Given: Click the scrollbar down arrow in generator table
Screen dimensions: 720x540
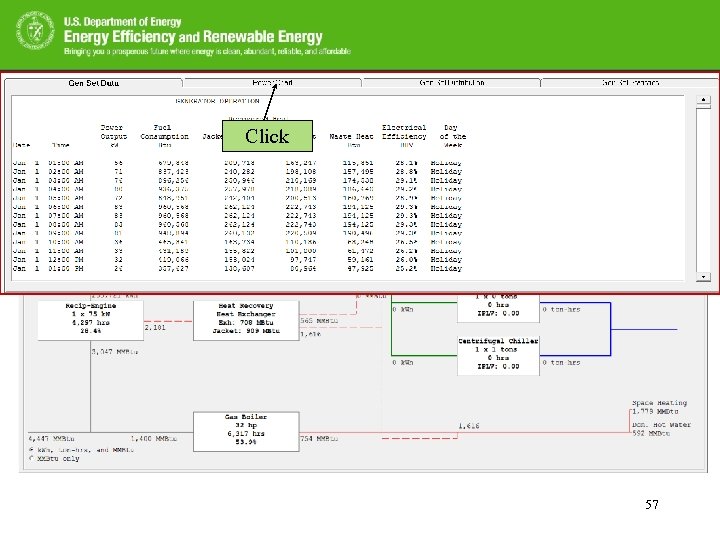Looking at the screenshot, I should pos(703,276).
